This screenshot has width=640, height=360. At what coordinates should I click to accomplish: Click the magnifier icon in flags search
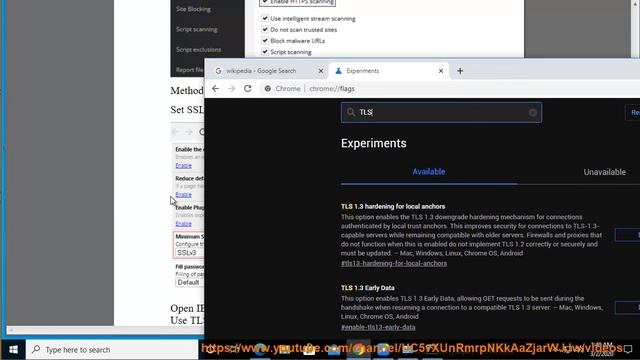[351, 112]
